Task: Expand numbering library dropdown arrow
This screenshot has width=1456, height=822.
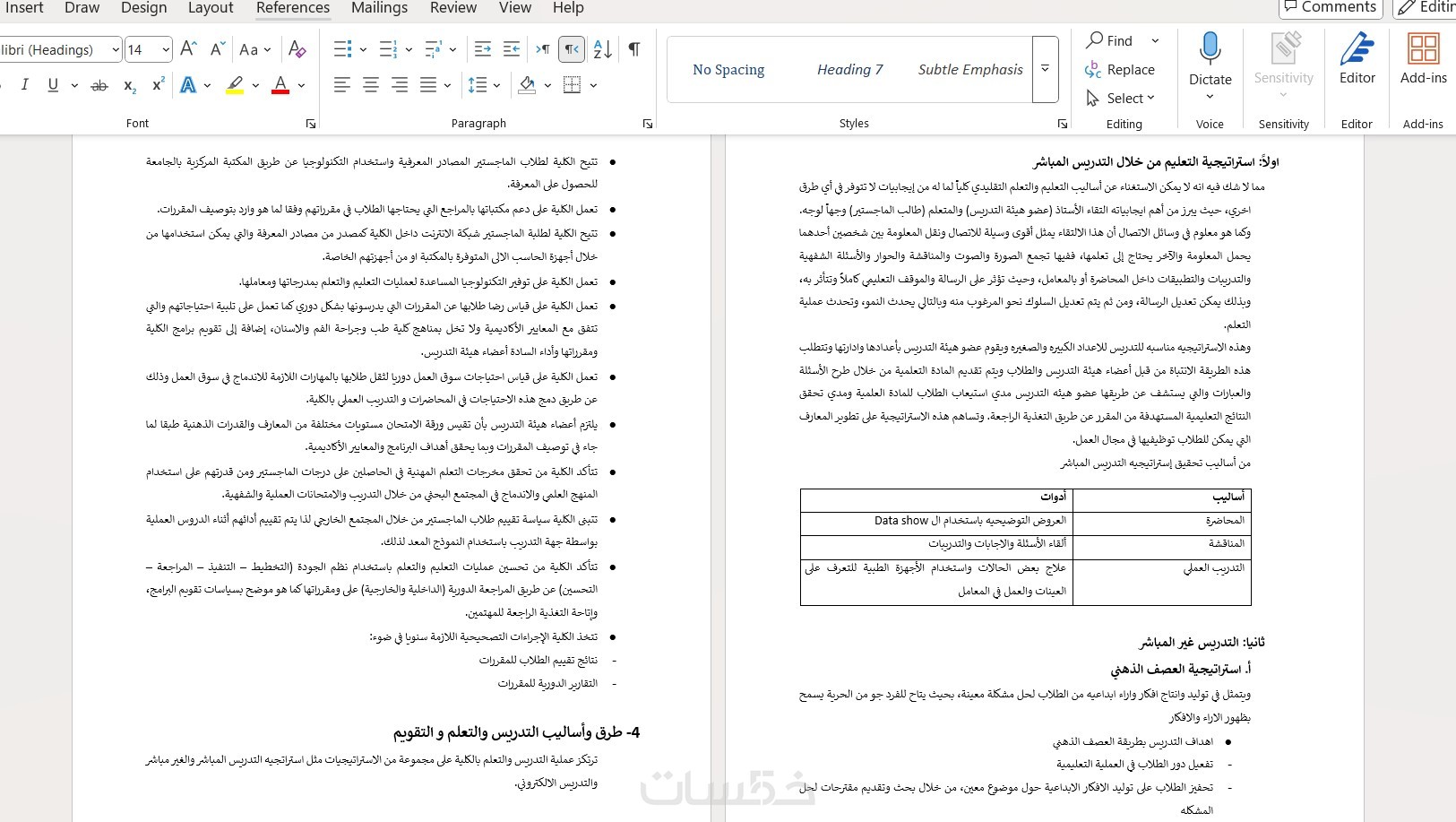Action: tap(409, 49)
